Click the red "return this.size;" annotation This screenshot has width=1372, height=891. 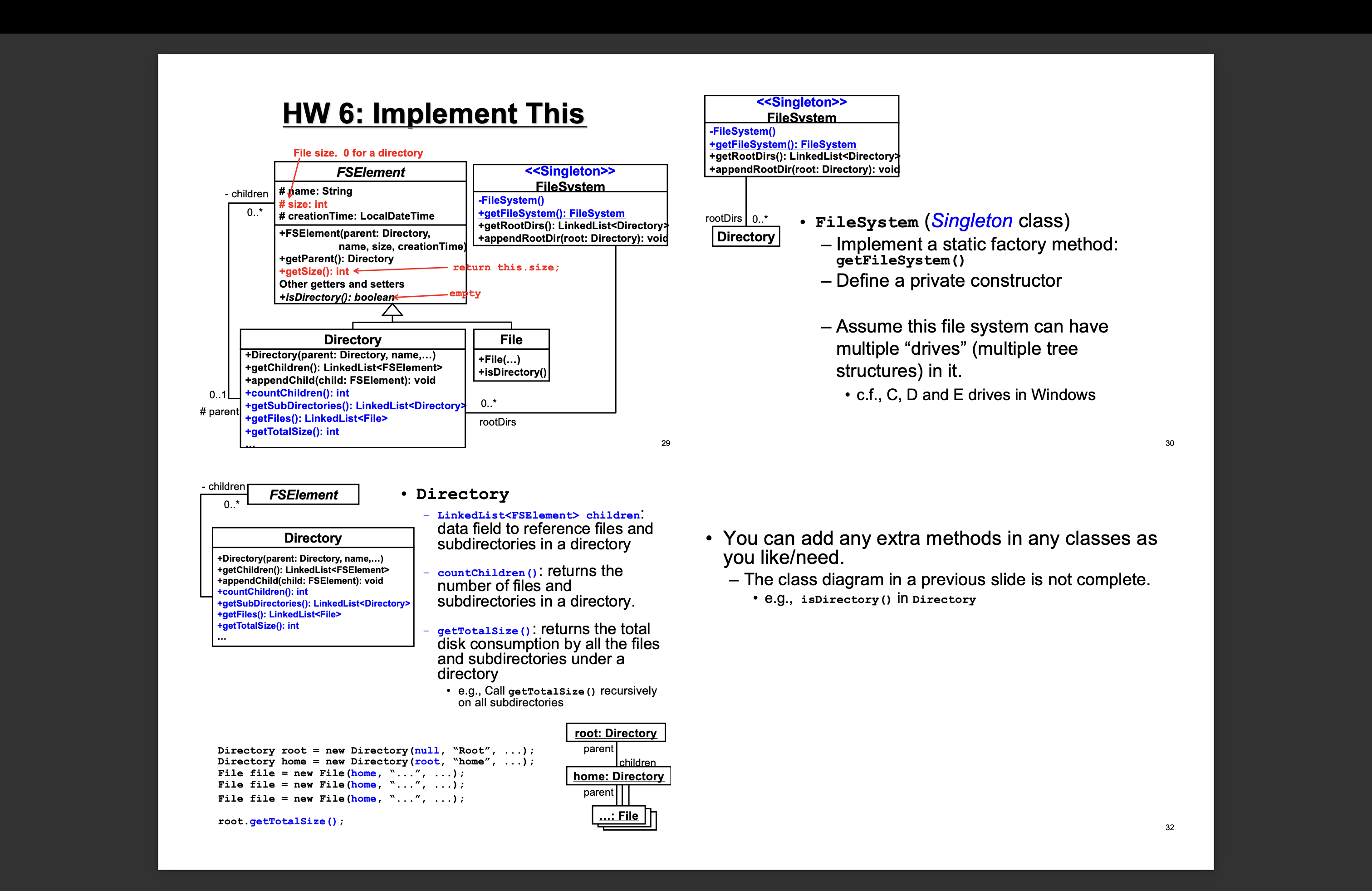(505, 267)
